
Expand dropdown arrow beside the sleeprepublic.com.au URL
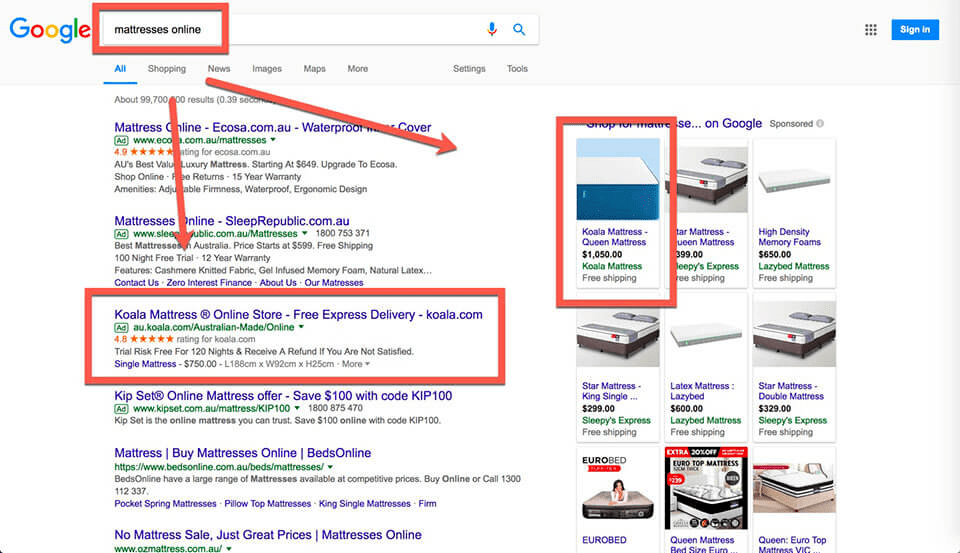304,233
